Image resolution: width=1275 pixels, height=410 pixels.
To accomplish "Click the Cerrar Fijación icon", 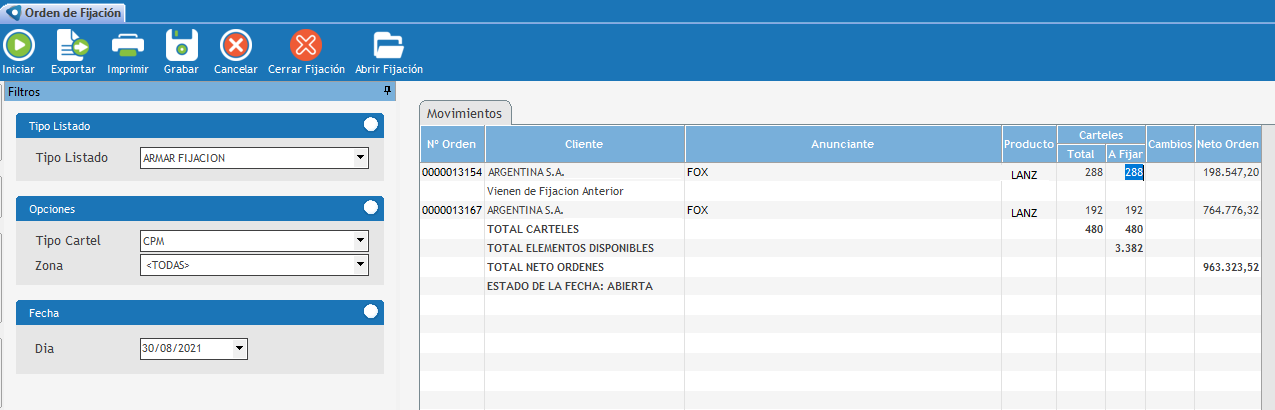I will click(x=306, y=45).
